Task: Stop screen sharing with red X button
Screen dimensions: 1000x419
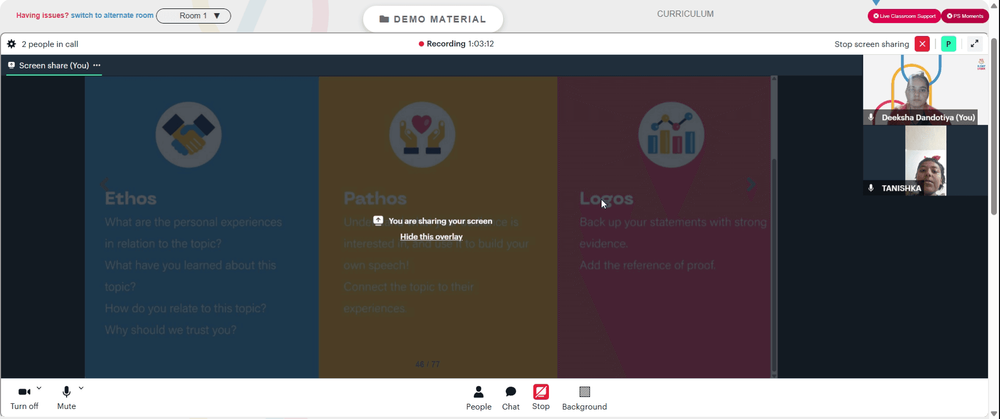Action: [922, 44]
